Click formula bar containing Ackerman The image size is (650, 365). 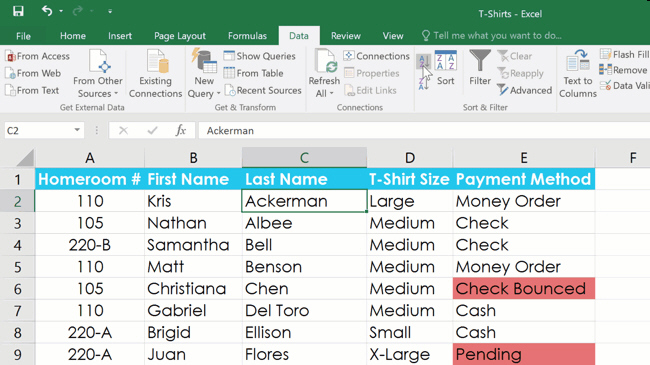[x=424, y=131]
